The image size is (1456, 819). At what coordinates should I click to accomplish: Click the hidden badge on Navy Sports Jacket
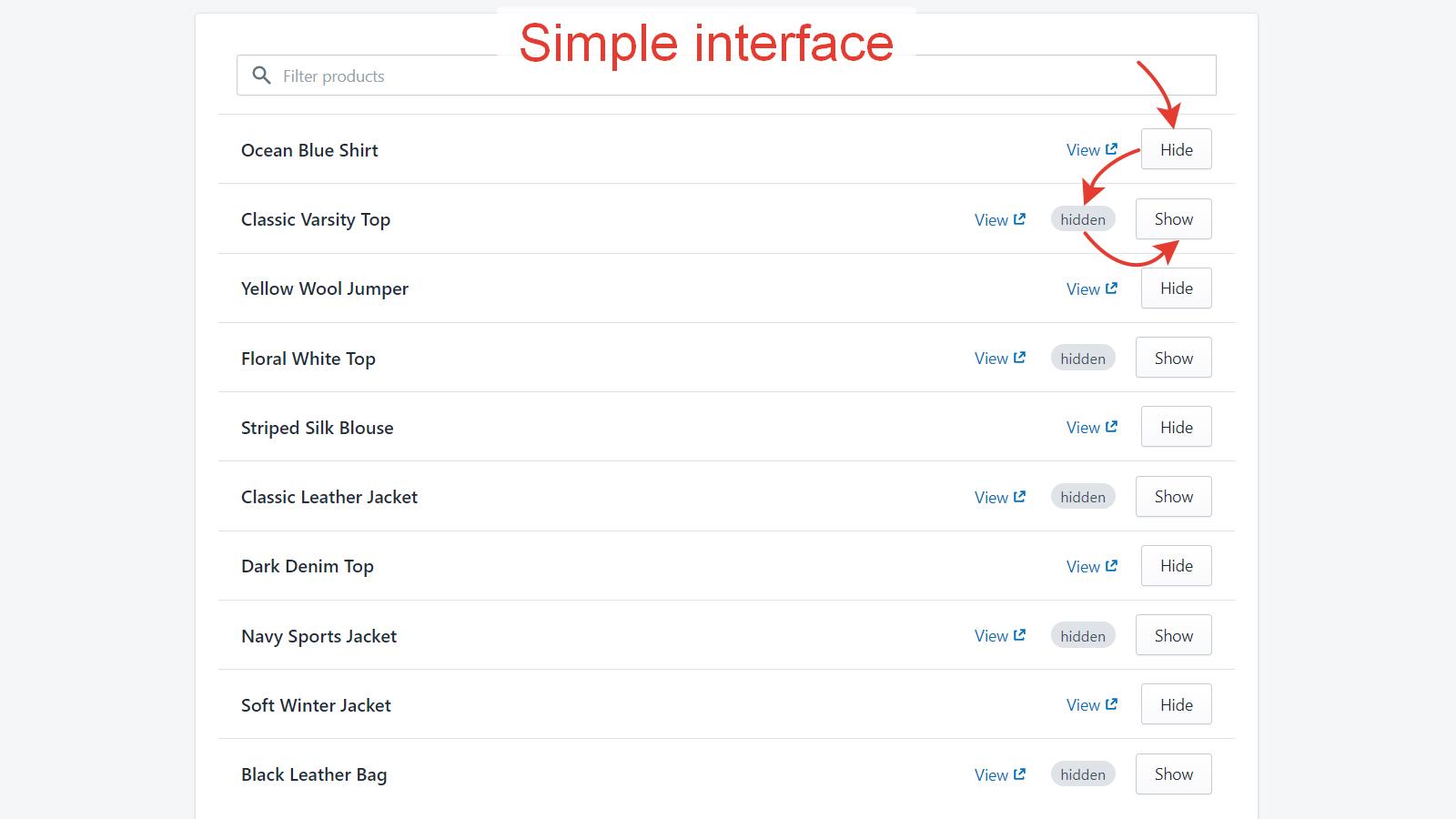click(x=1082, y=634)
